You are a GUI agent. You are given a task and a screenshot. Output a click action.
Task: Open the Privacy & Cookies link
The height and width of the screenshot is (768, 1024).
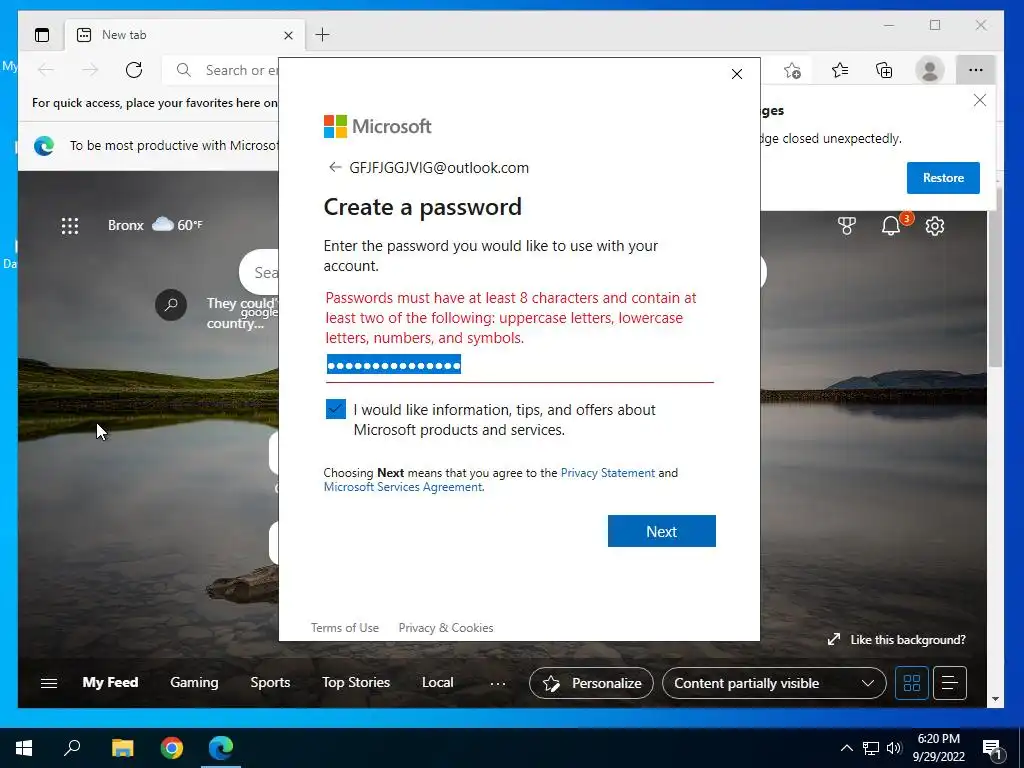pos(446,628)
